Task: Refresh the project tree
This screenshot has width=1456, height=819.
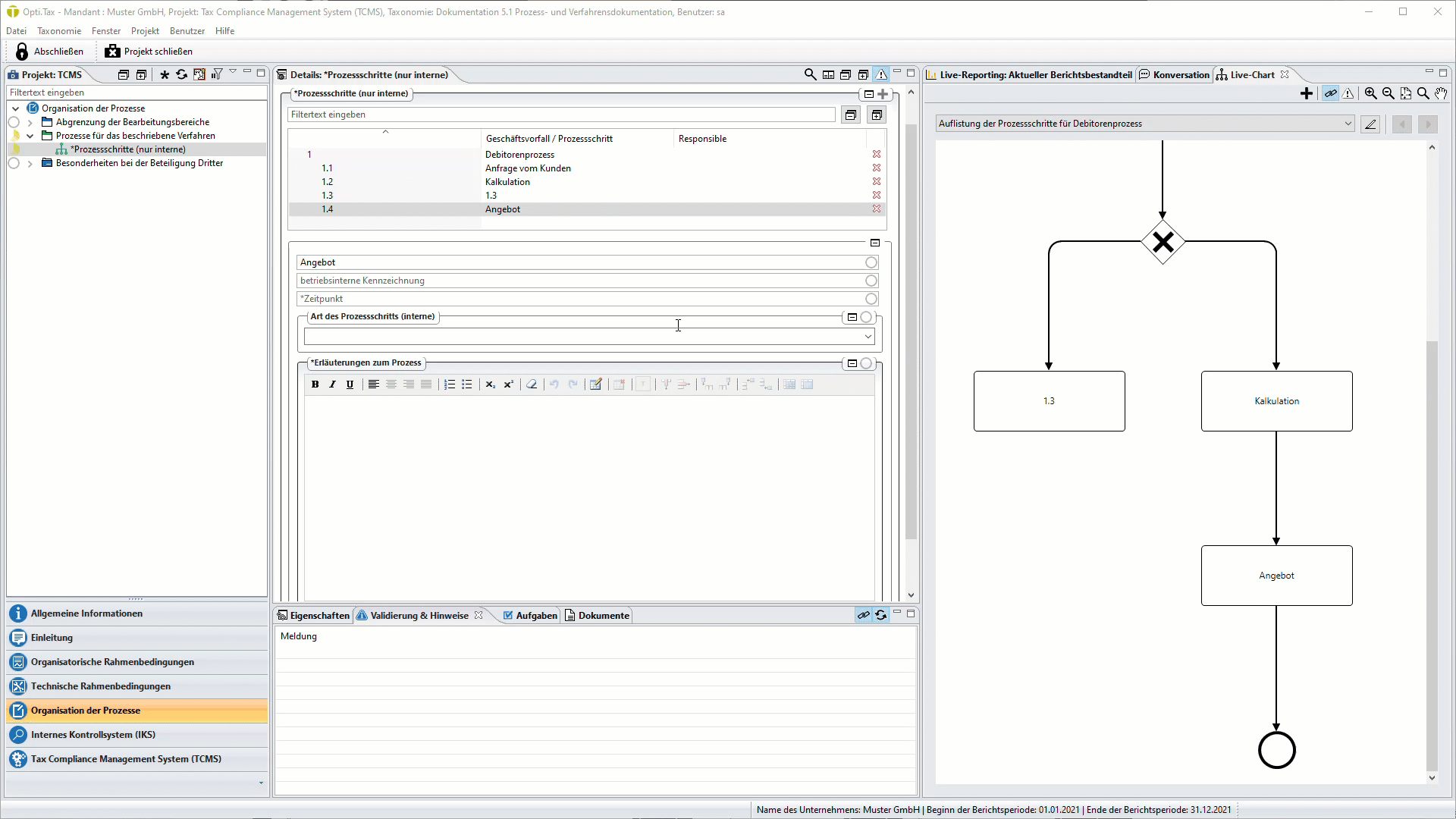Action: coord(181,74)
